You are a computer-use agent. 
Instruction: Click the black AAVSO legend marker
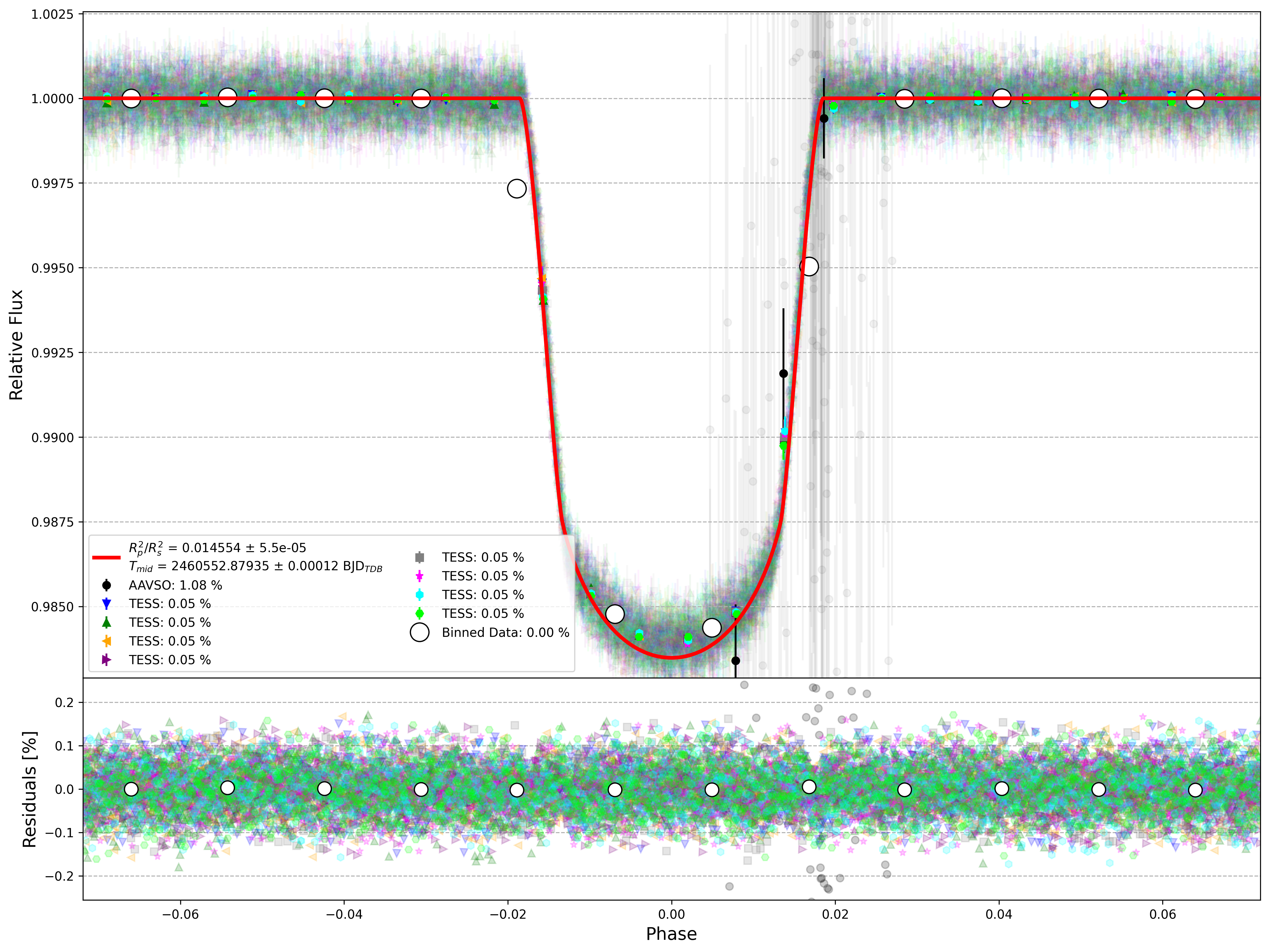tap(106, 585)
